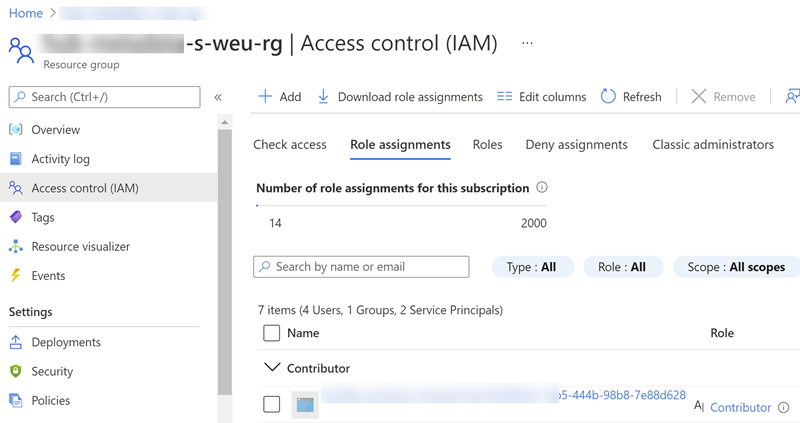The width and height of the screenshot is (800, 423).
Task: Open Edit columns
Action: click(x=542, y=96)
